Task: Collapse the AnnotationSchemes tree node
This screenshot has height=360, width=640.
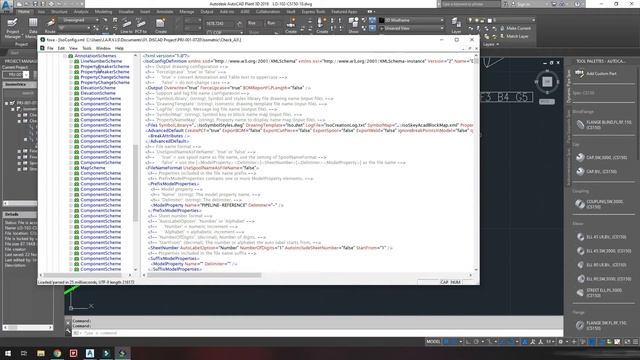Action: (64, 56)
